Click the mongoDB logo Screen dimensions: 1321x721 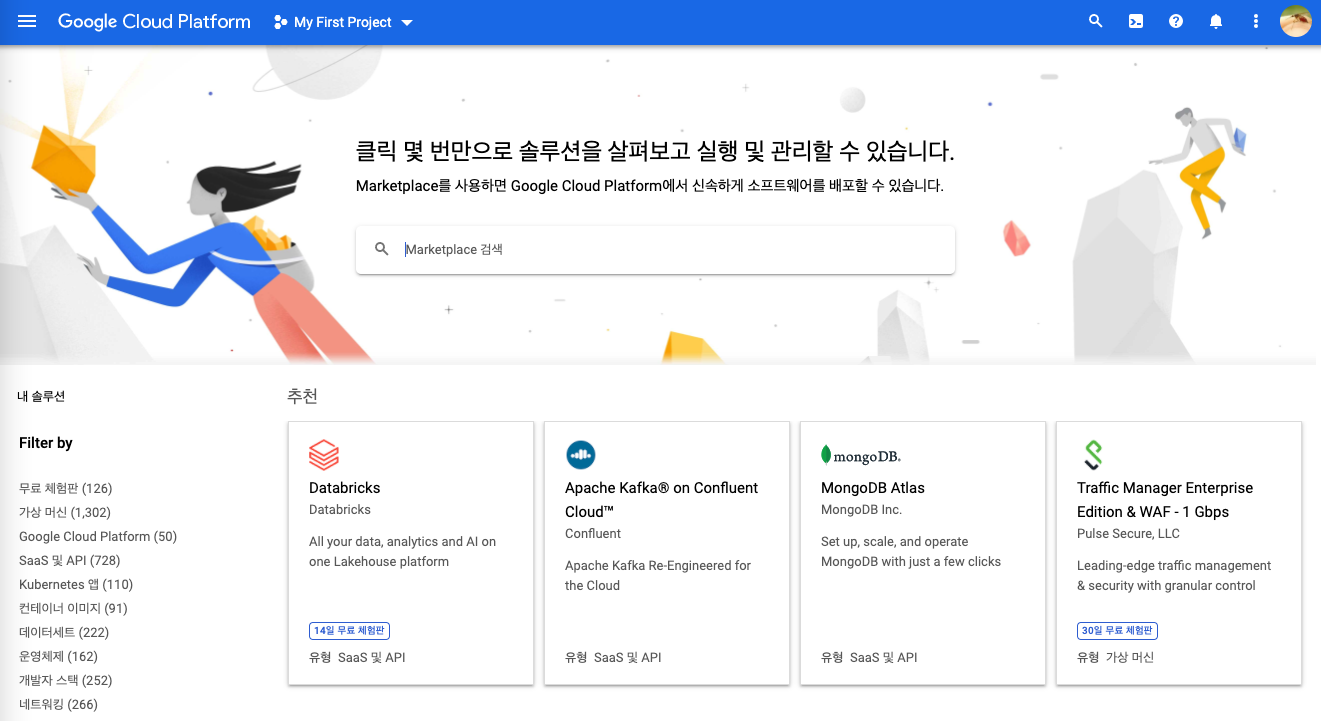[861, 456]
